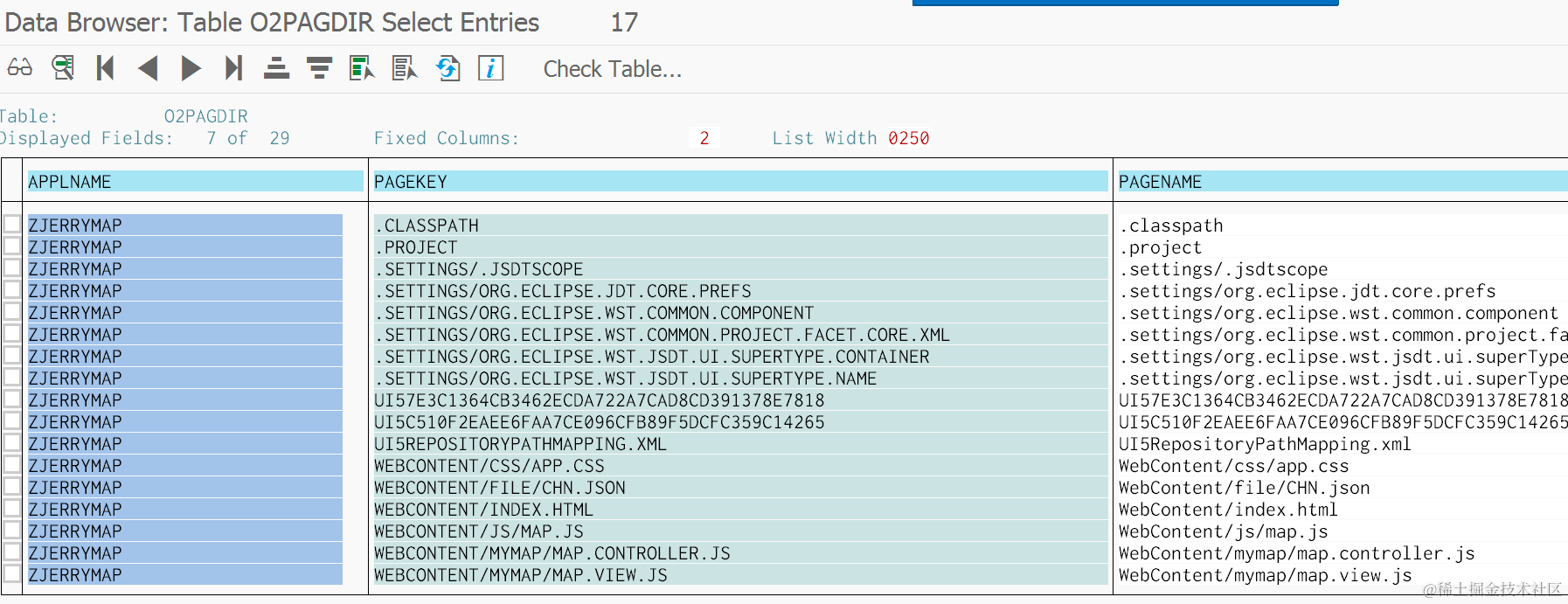
Task: Tick checkbox for .SETTINGS/.JSDTSCOPE row
Action: coord(12,267)
